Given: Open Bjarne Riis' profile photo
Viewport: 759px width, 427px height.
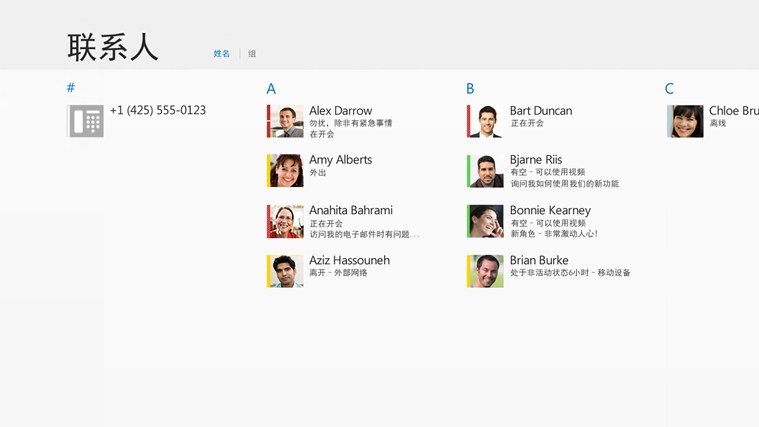Looking at the screenshot, I should (486, 170).
